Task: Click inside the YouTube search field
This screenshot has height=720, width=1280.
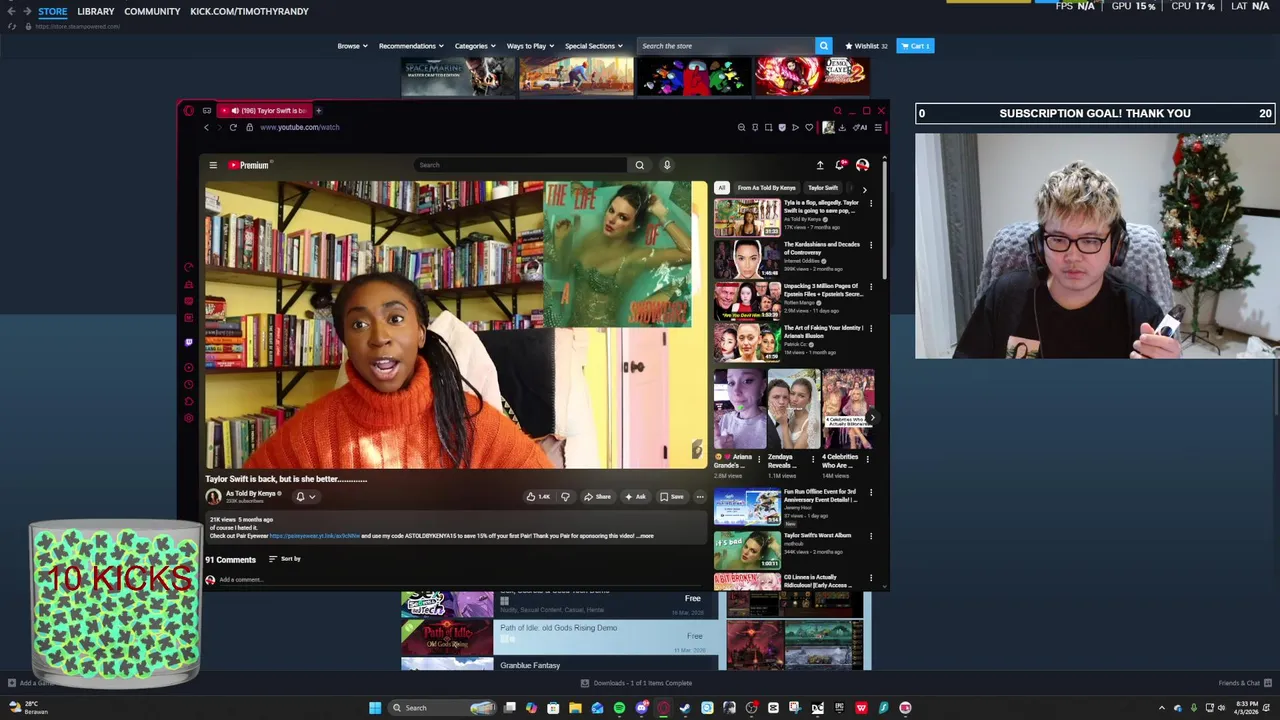Action: point(520,165)
